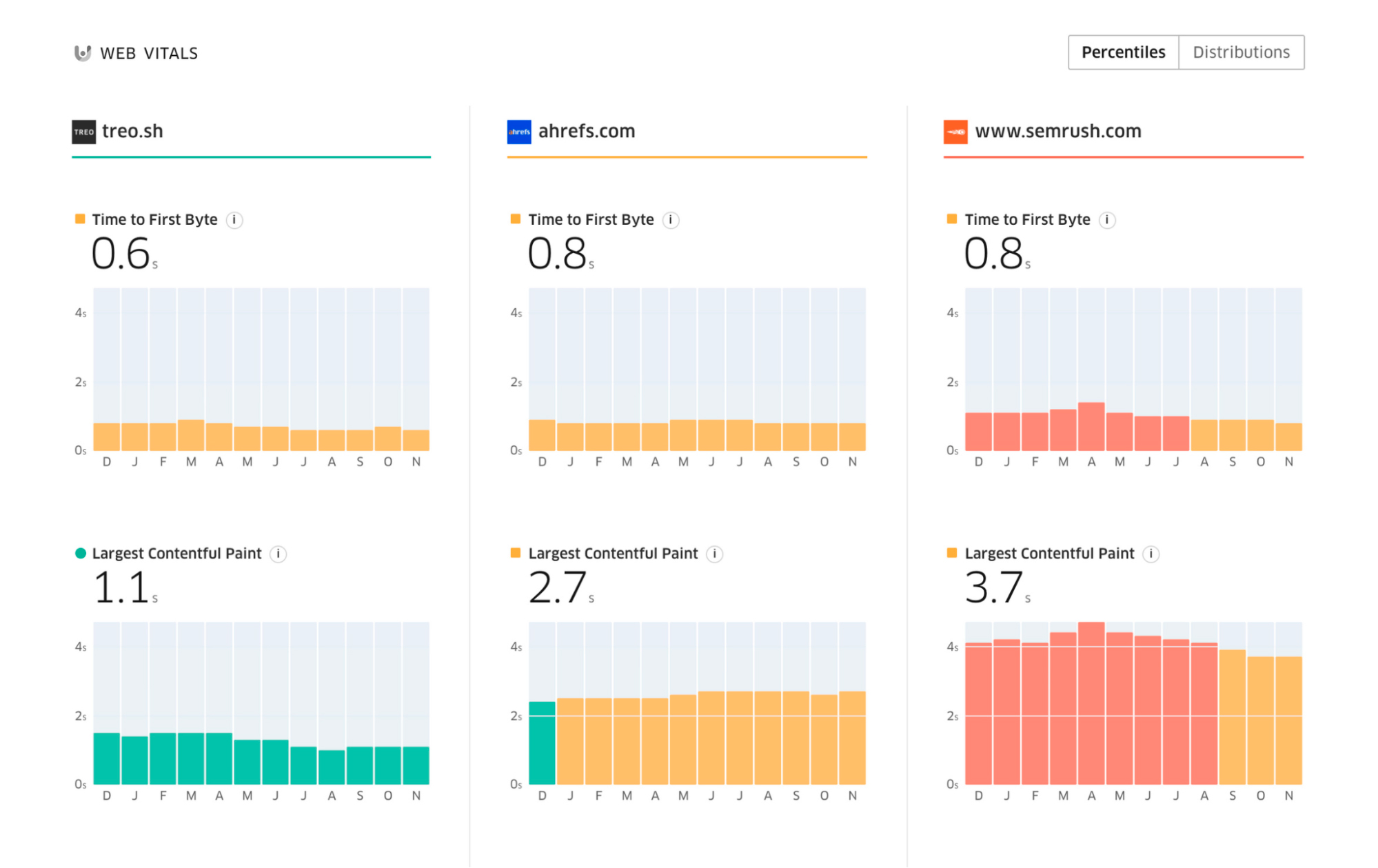Open info for ahrefs.com Time to First Byte

click(x=671, y=220)
